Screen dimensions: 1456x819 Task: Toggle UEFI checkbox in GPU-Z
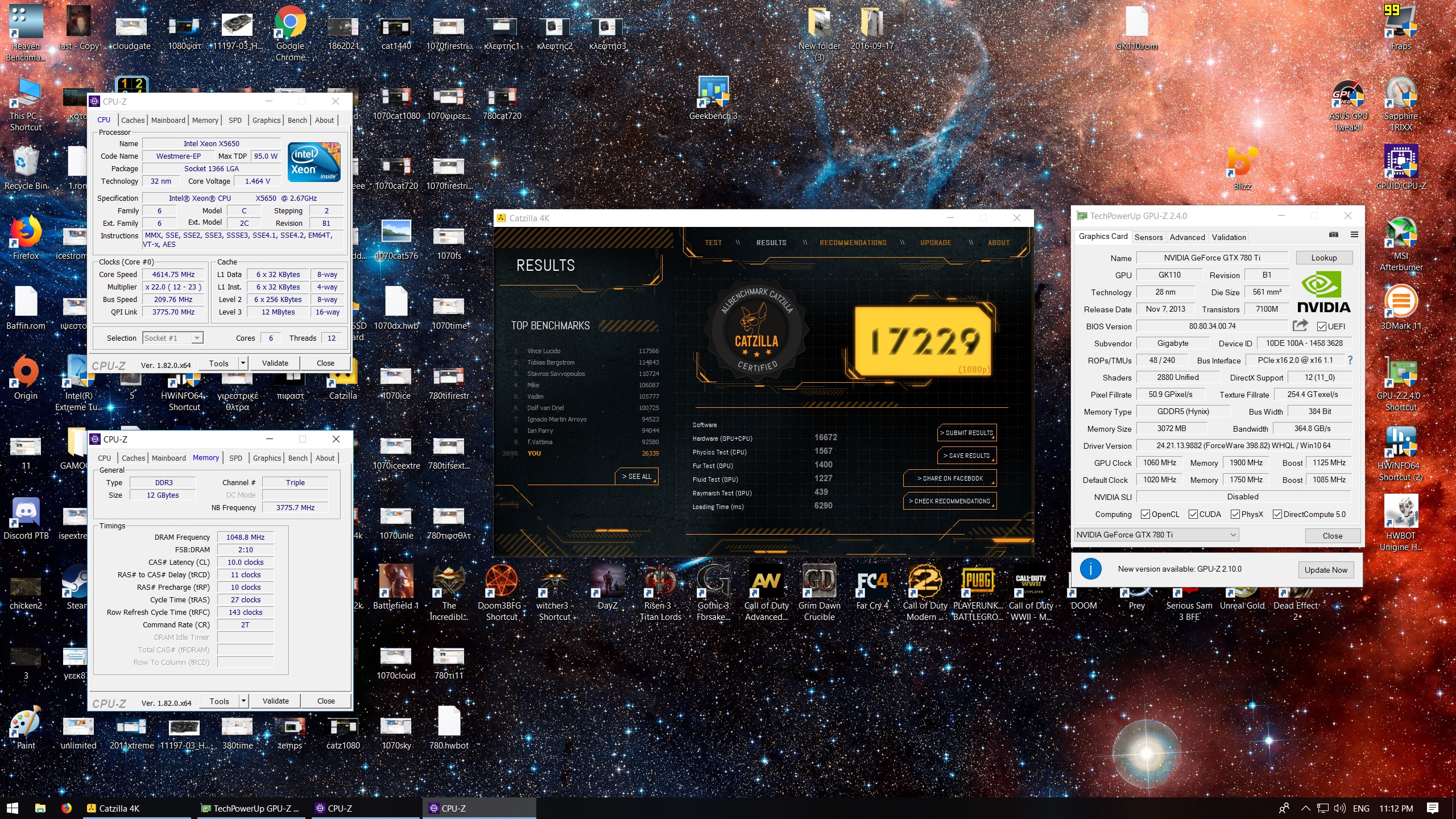1322,326
